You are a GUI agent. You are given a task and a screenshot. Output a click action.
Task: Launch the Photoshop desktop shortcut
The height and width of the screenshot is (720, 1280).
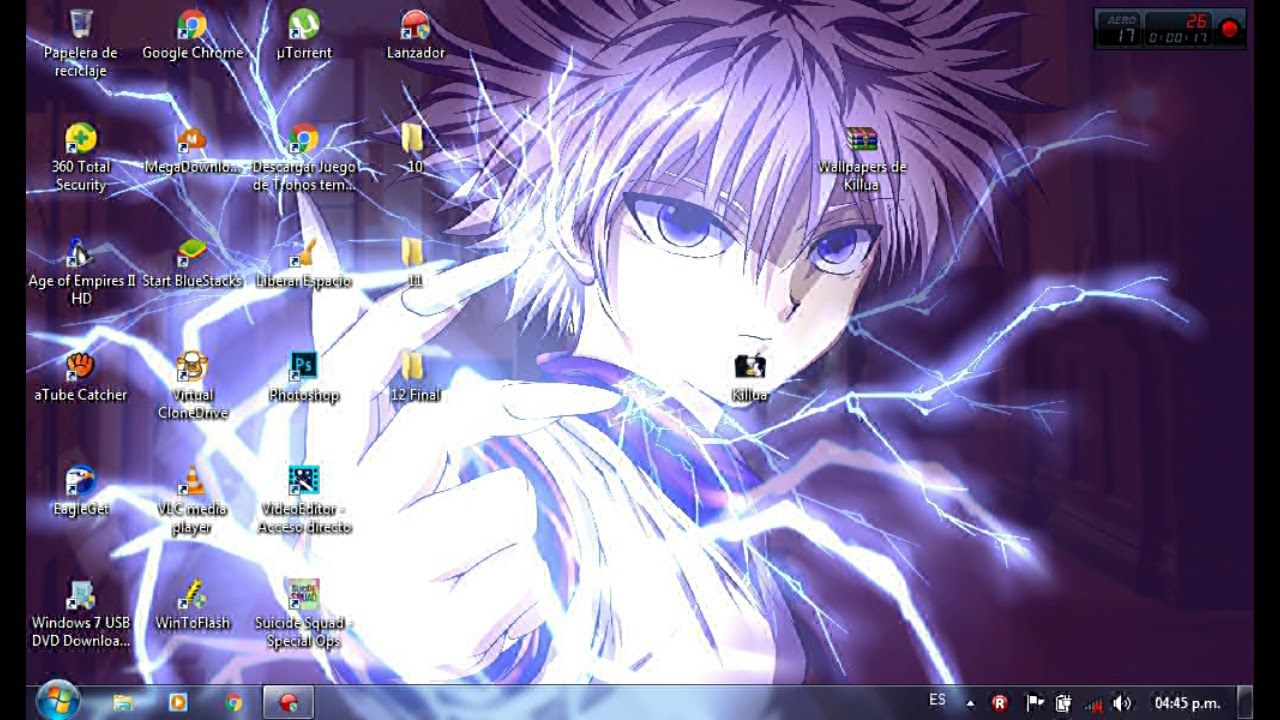pyautogui.click(x=303, y=377)
